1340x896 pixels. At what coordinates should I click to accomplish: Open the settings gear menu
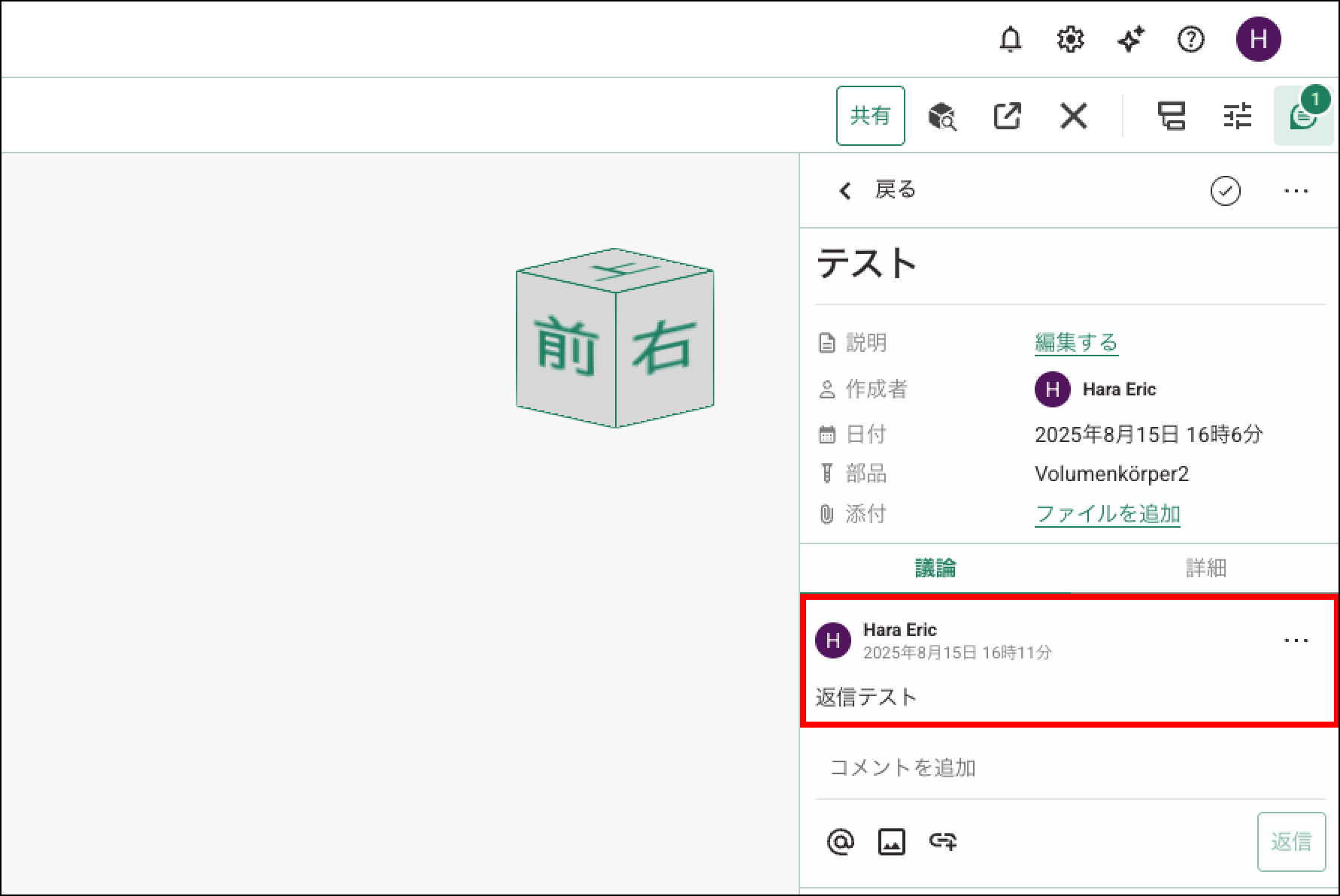click(1070, 39)
